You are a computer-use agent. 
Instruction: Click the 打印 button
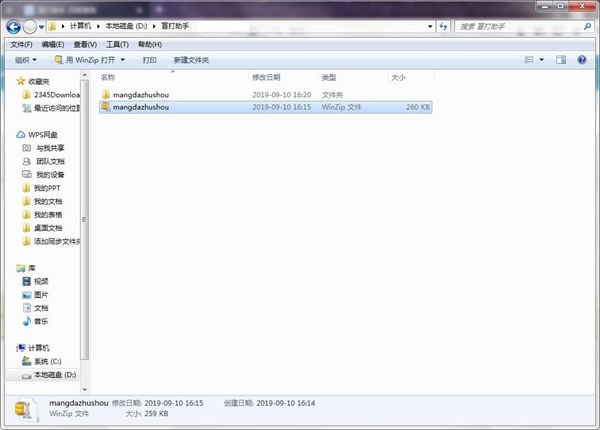pyautogui.click(x=149, y=60)
